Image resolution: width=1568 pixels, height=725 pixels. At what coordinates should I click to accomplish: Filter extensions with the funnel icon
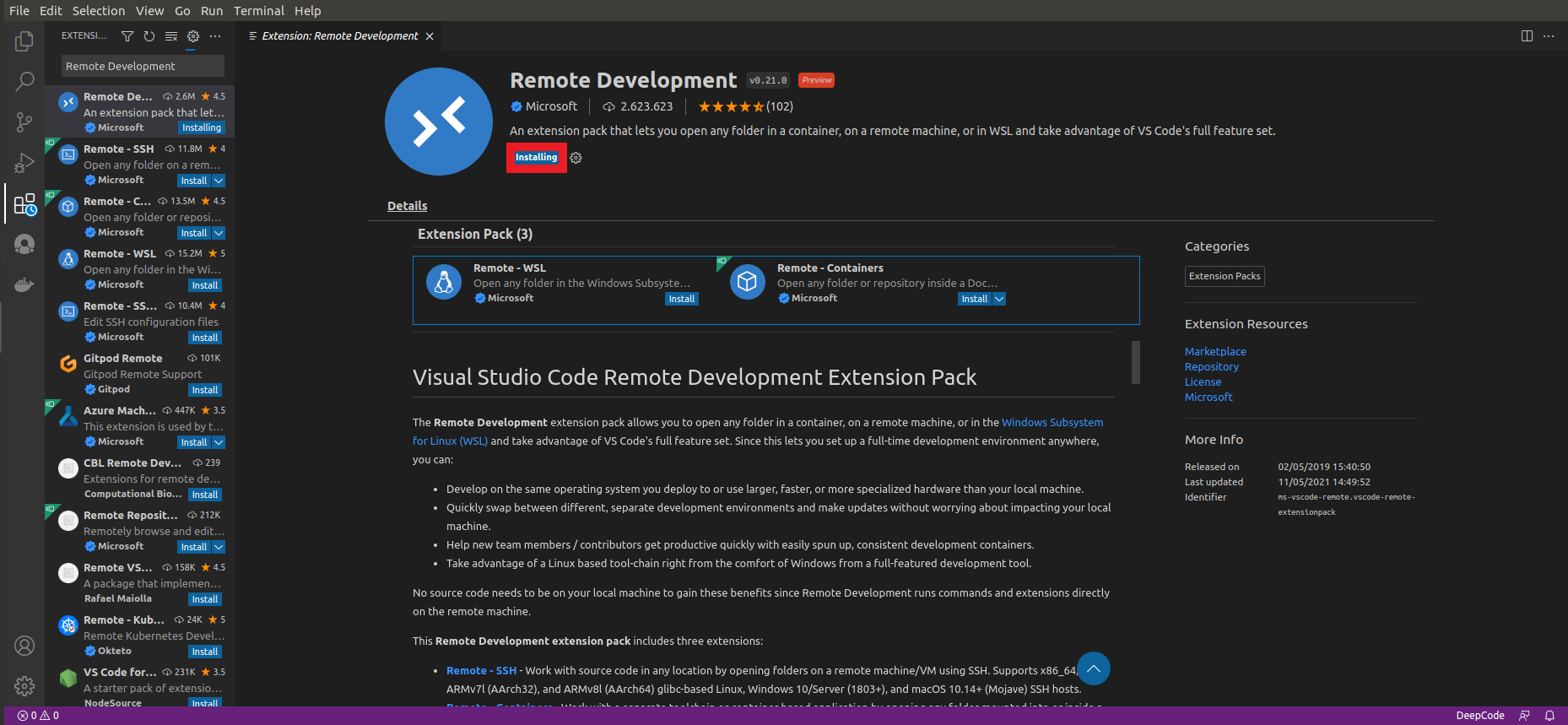(127, 36)
